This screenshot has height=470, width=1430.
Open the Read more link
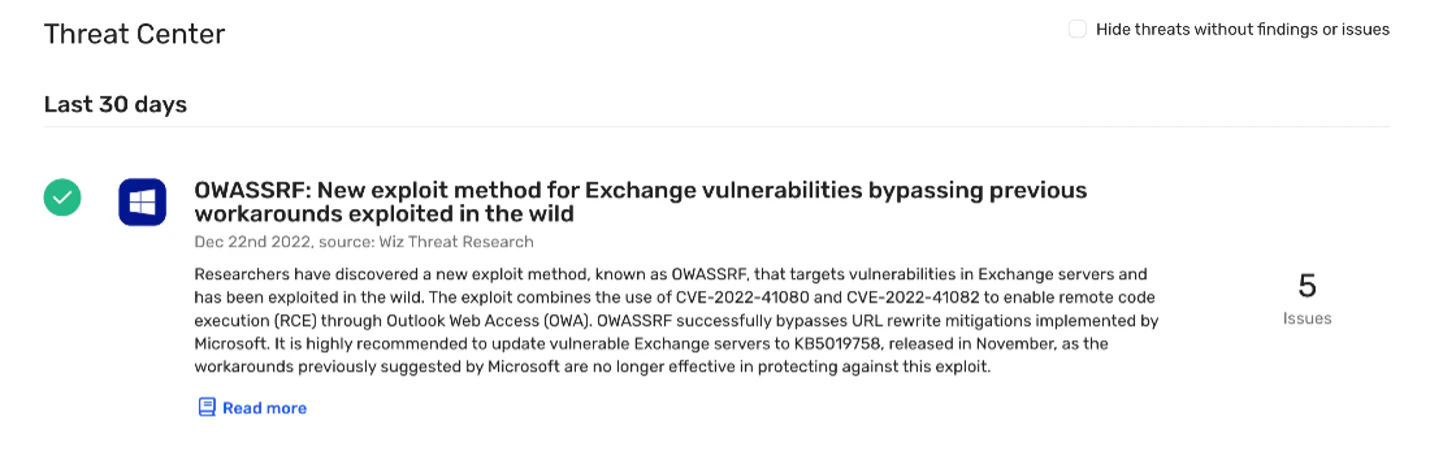coord(264,408)
